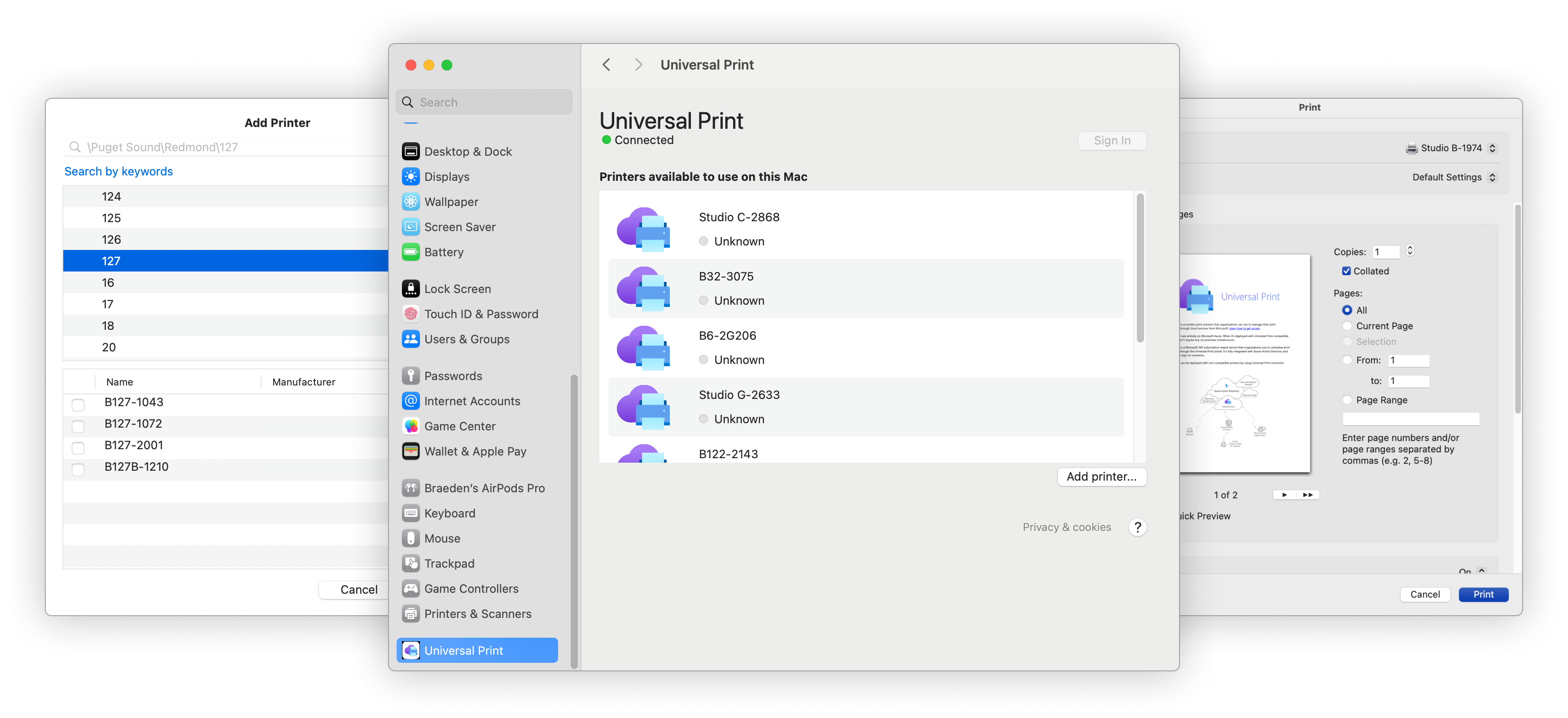Click the Users & Groups settings icon
This screenshot has height=718, width=1568.
(411, 339)
